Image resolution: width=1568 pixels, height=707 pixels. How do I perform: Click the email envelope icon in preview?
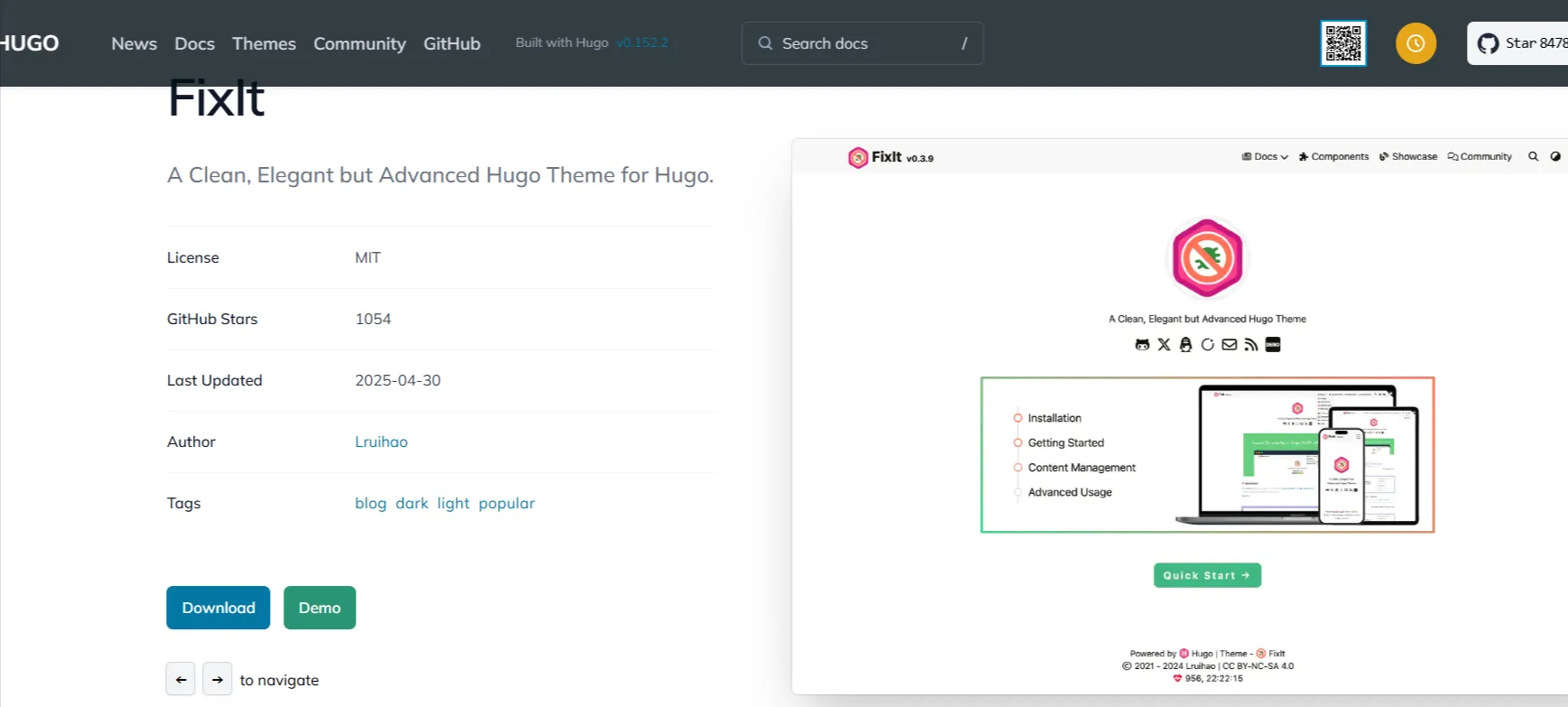[1229, 344]
